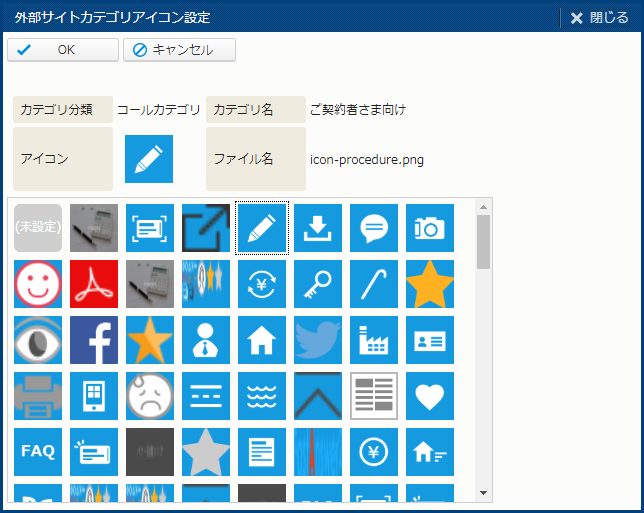Choose the key icon
The width and height of the screenshot is (644, 513).
(x=318, y=284)
